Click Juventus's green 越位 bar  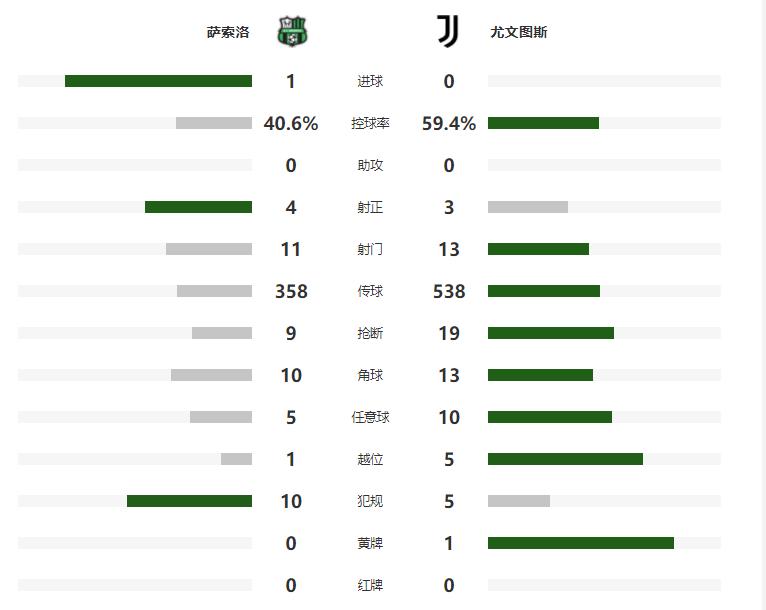point(565,459)
